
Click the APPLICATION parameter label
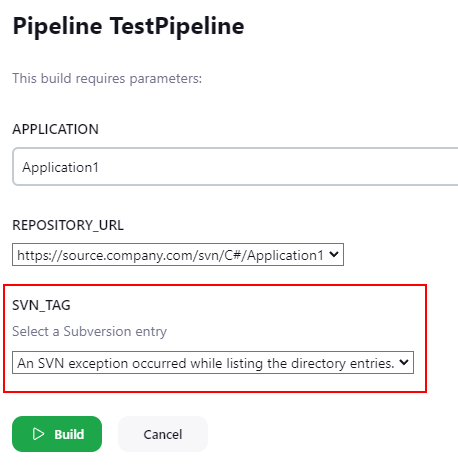pos(55,129)
